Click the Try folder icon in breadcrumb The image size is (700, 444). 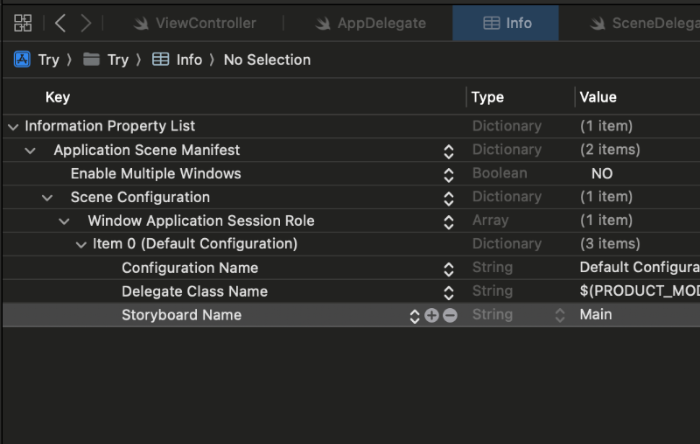click(x=92, y=60)
